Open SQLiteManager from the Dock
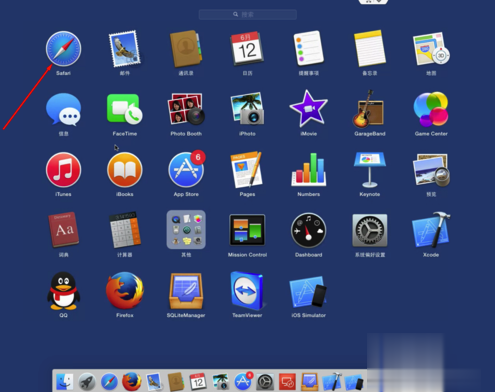495x392 pixels. [x=310, y=381]
